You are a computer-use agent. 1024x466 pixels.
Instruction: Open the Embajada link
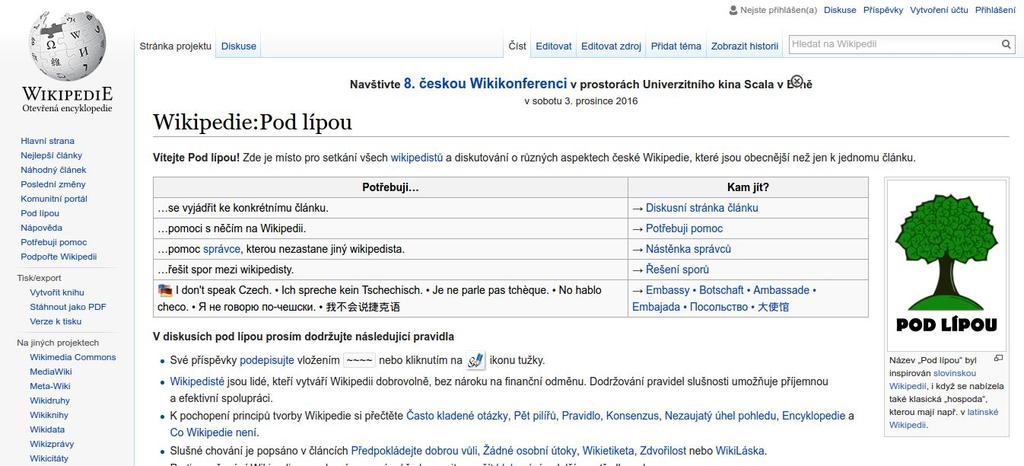pos(656,307)
